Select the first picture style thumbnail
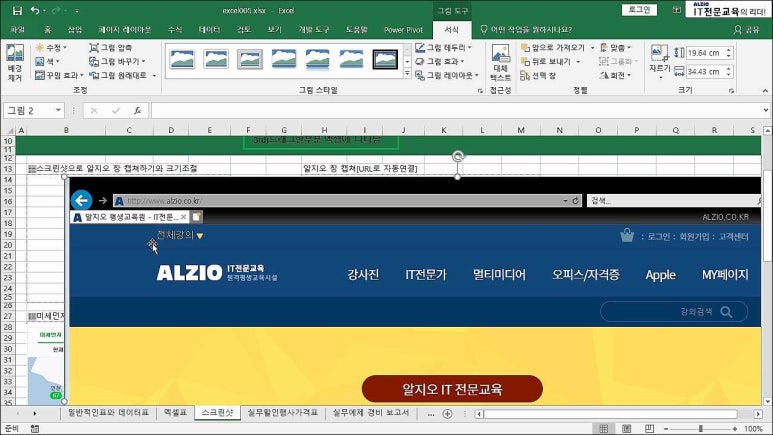The height and width of the screenshot is (435, 773). tap(182, 60)
